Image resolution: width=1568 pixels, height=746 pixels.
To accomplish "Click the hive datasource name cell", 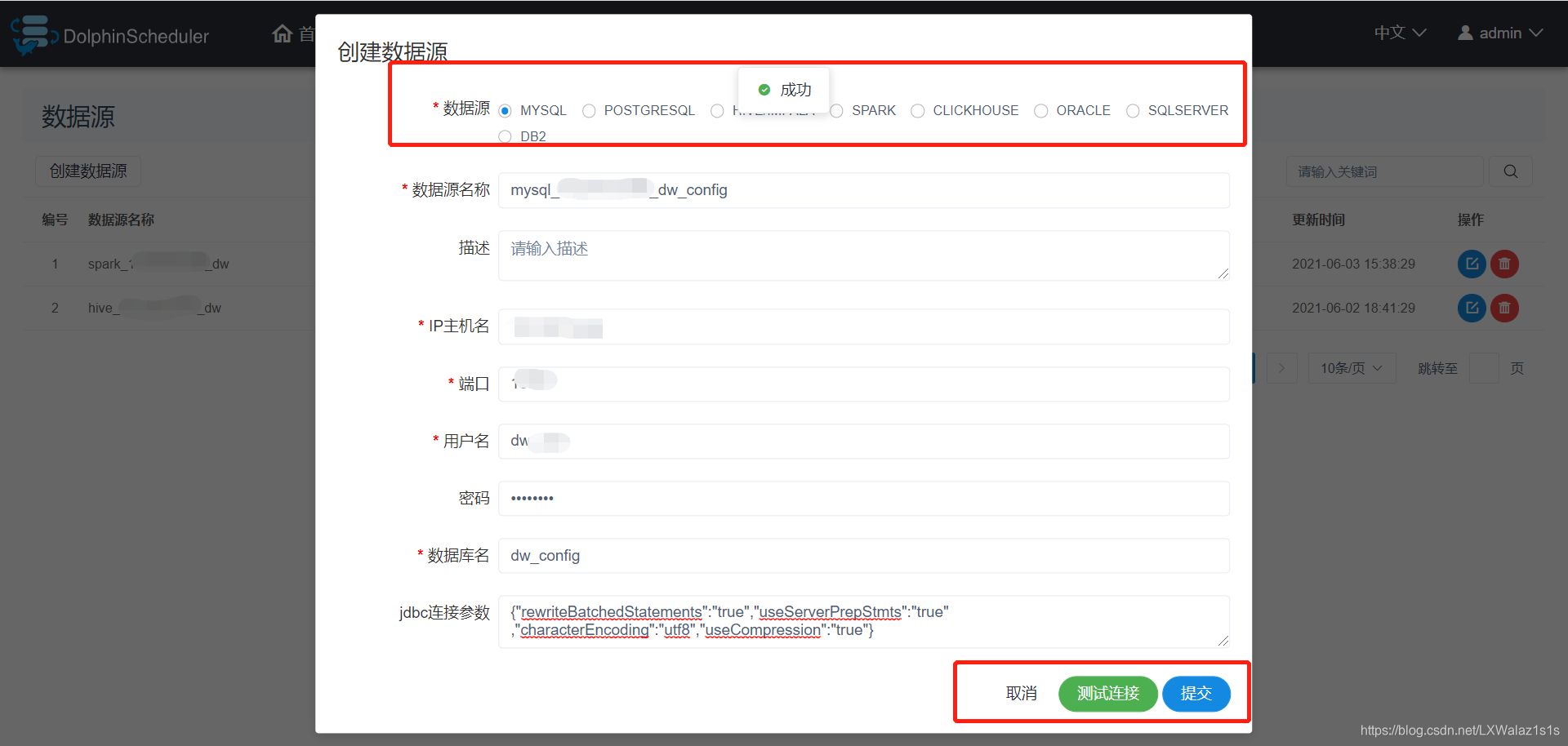I will pos(154,308).
